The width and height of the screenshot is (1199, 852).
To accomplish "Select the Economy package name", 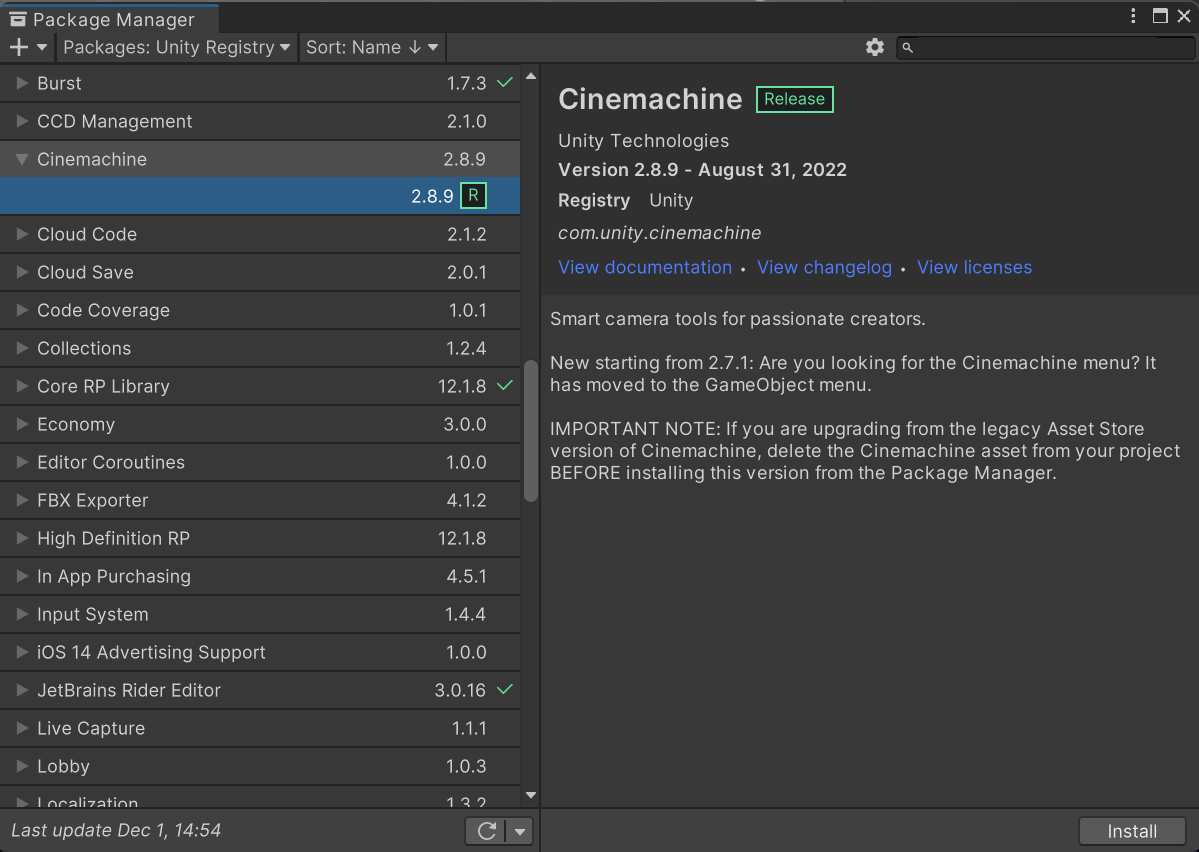I will pos(76,424).
